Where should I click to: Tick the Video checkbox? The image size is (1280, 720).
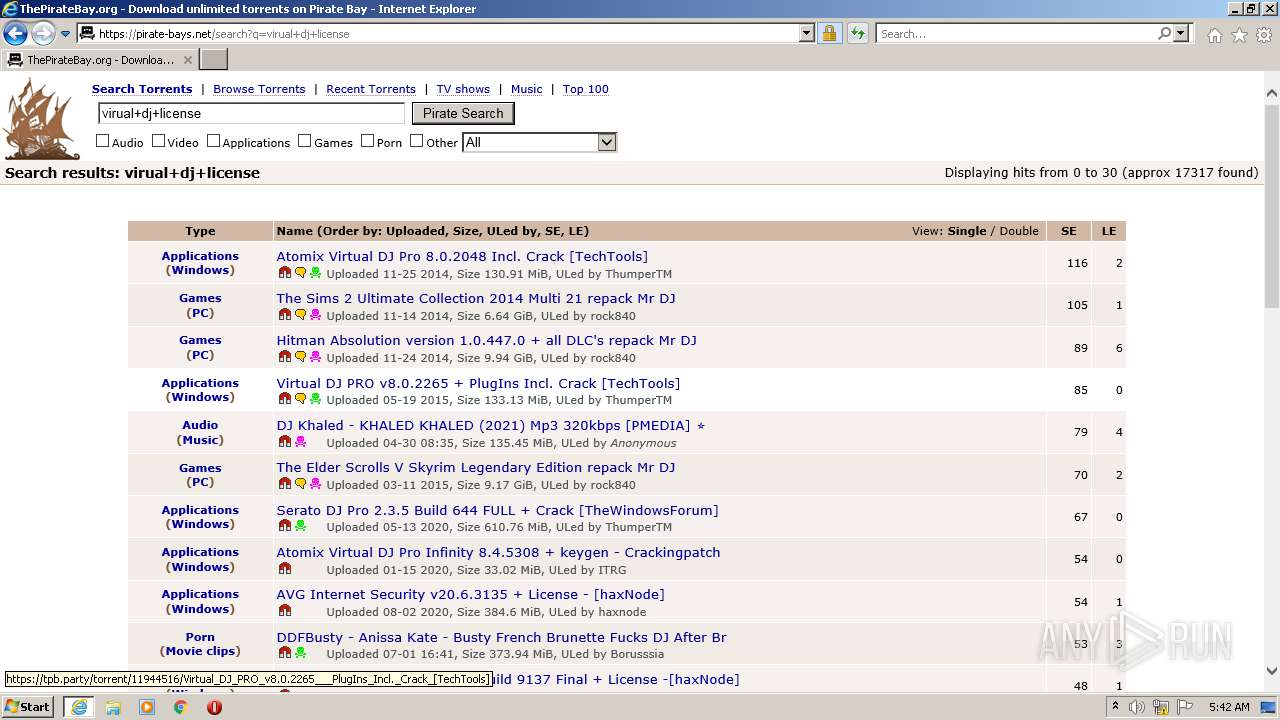click(x=158, y=141)
